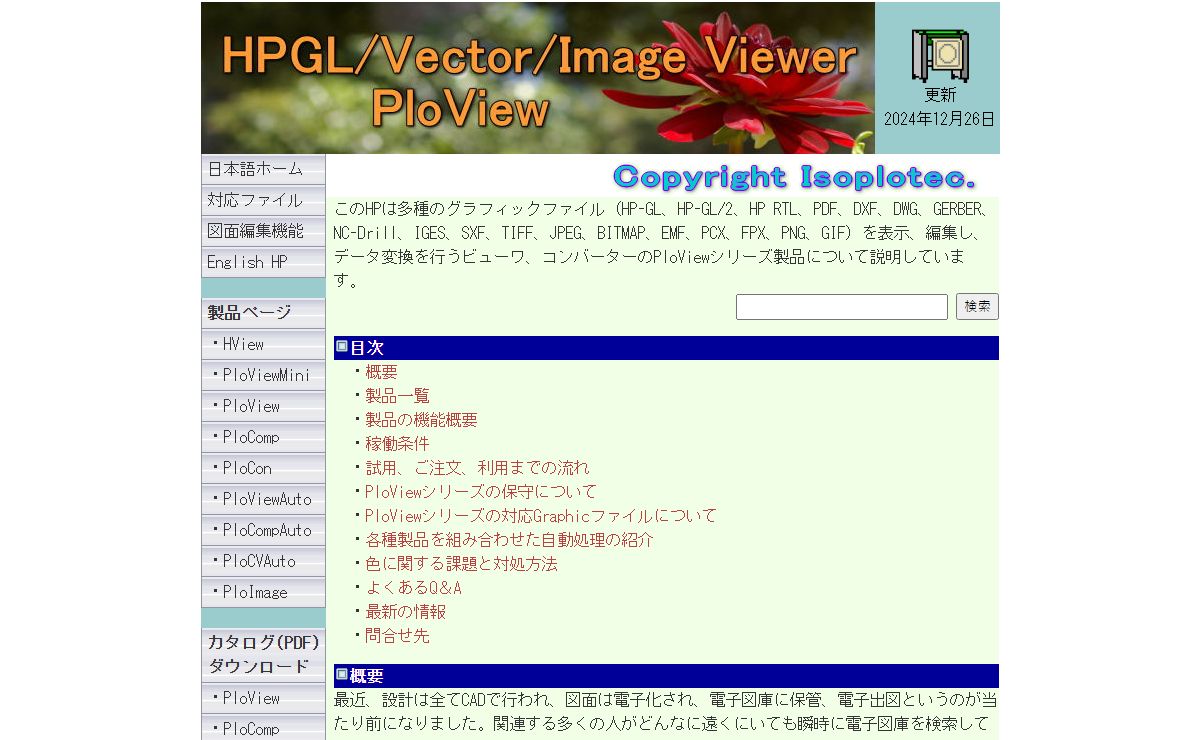Jump to the 製品一覧 contents link
This screenshot has width=1200, height=740.
click(397, 396)
